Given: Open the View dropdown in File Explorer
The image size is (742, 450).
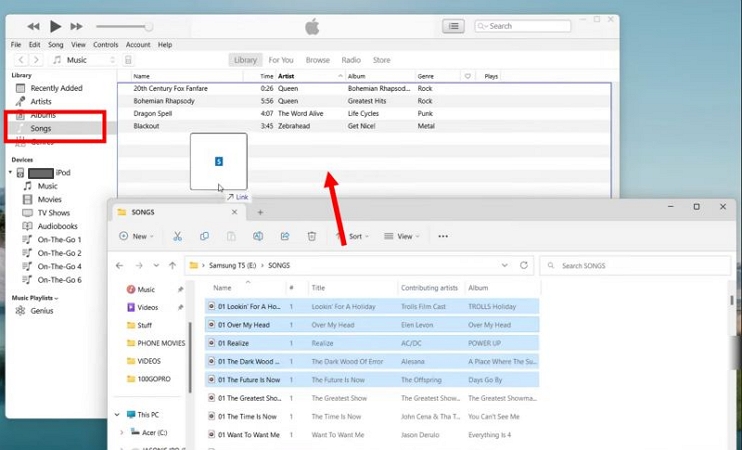Looking at the screenshot, I should click(402, 236).
